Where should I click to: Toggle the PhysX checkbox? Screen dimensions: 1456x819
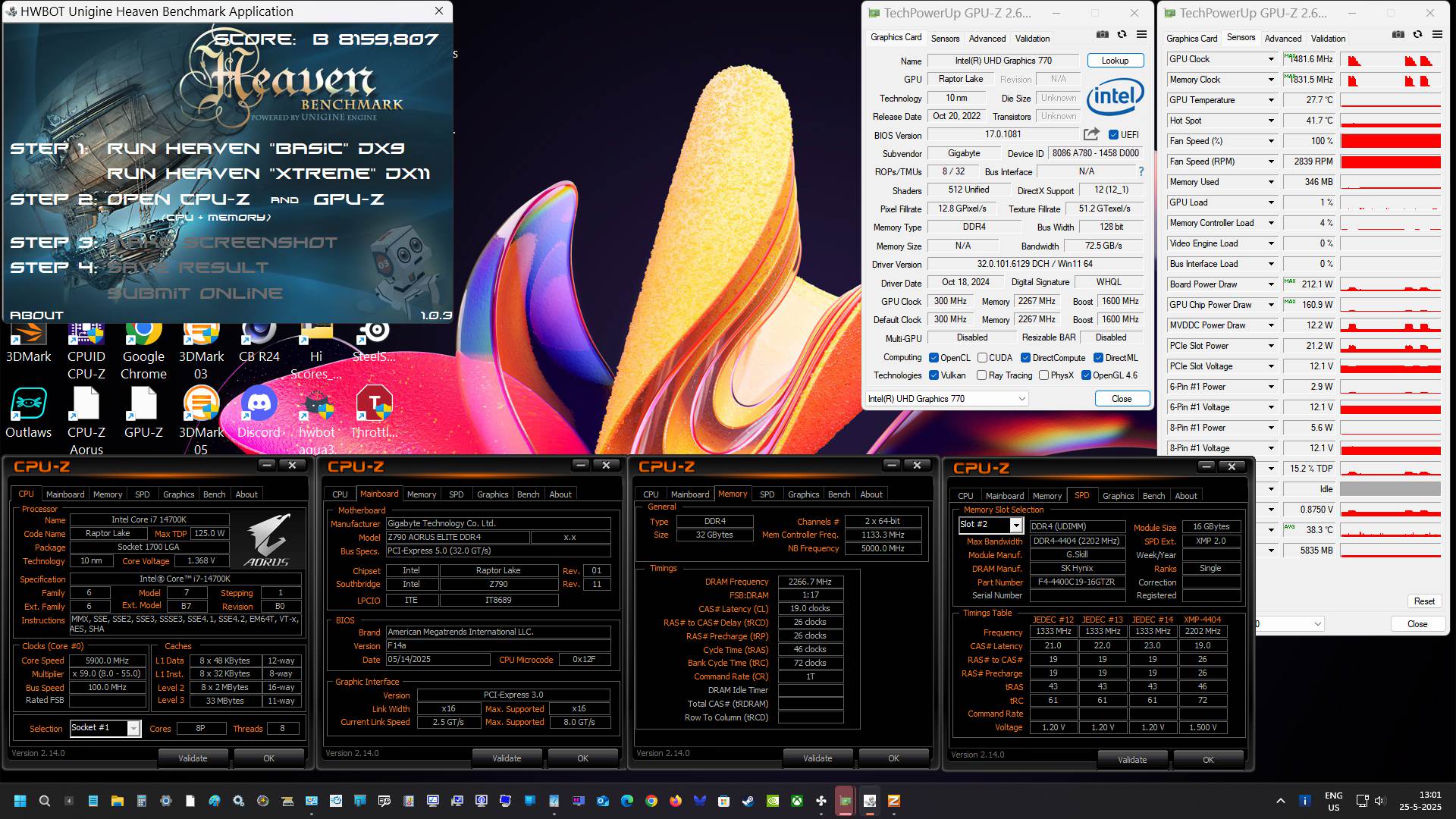click(x=1043, y=375)
